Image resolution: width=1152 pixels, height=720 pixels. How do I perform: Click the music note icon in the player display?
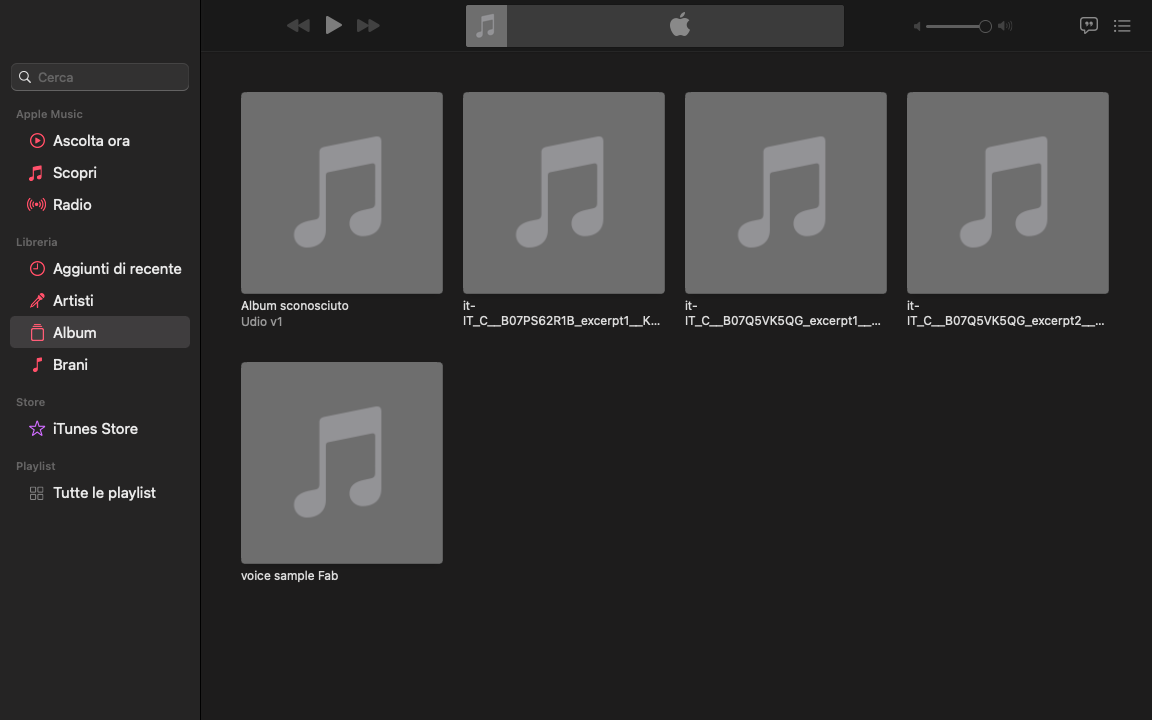[486, 25]
